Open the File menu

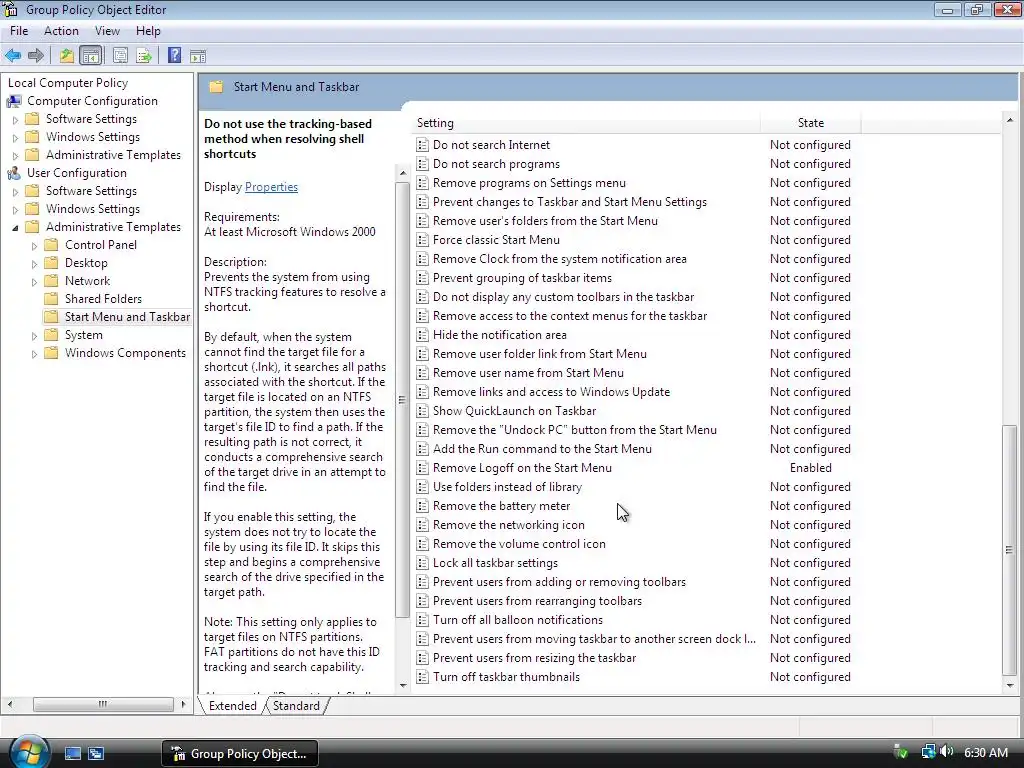click(x=19, y=31)
